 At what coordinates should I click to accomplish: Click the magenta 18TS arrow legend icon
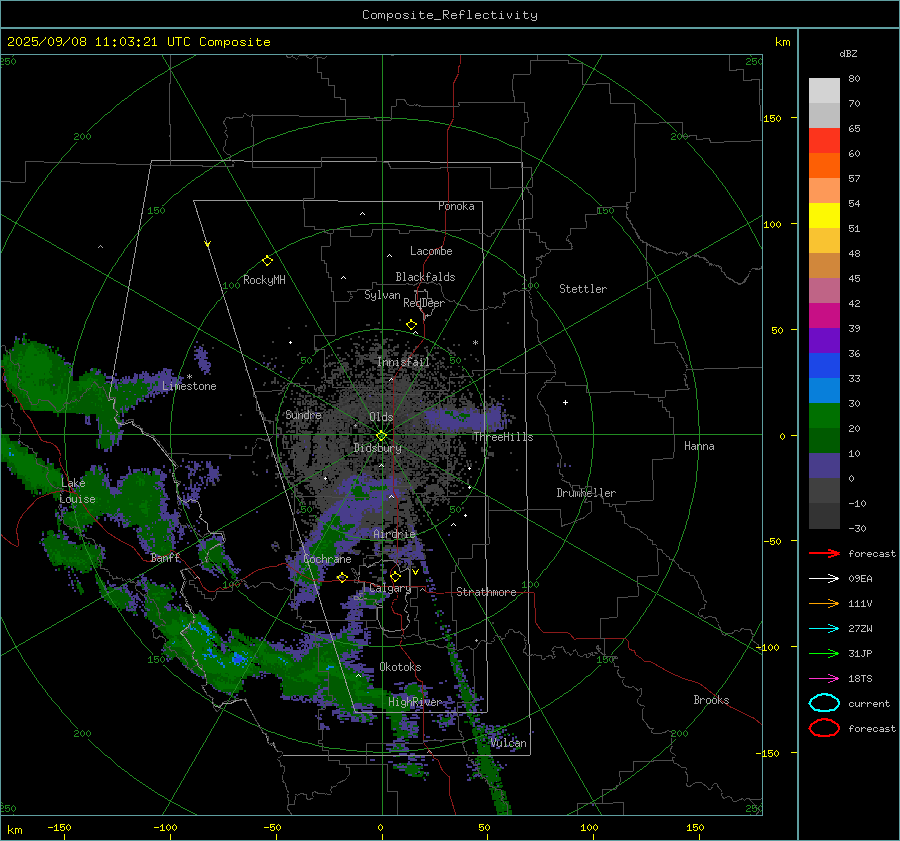click(824, 679)
